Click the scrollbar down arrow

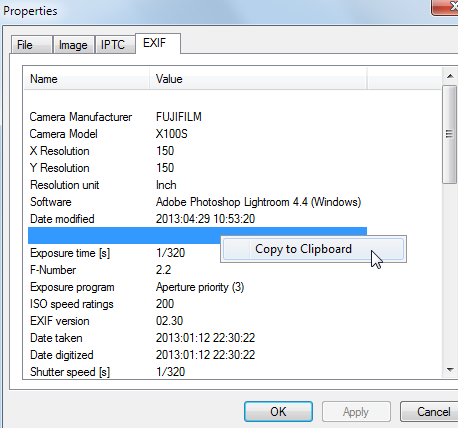(450, 369)
